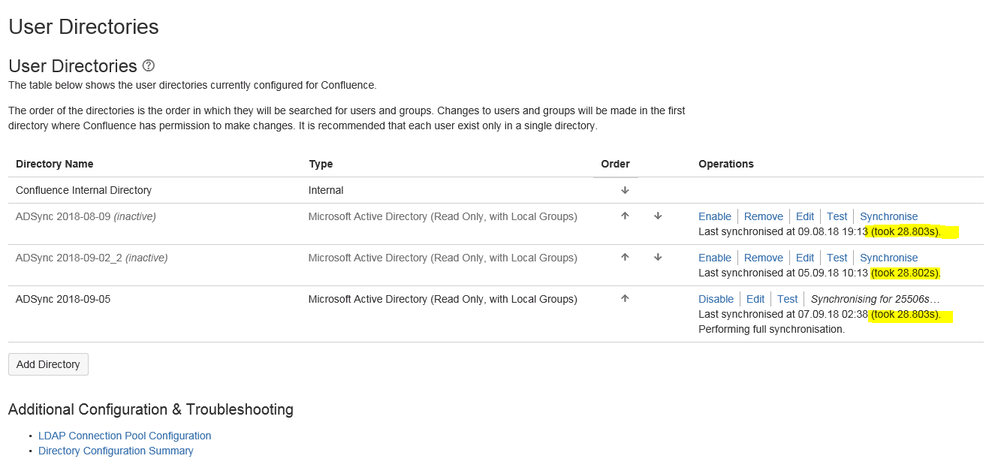This screenshot has height=465, width=998.
Task: Move Confluence Internal Directory down in order
Action: 625,190
